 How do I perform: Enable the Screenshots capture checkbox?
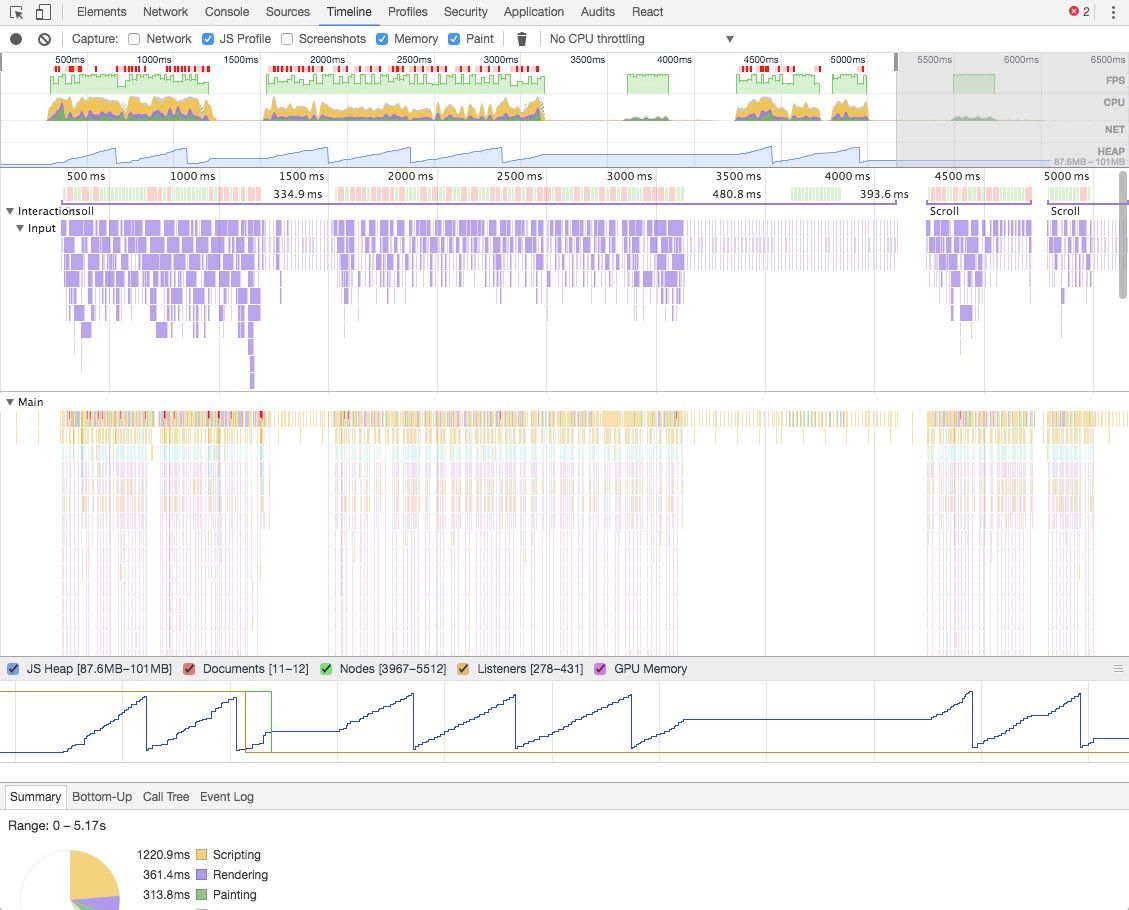(287, 39)
